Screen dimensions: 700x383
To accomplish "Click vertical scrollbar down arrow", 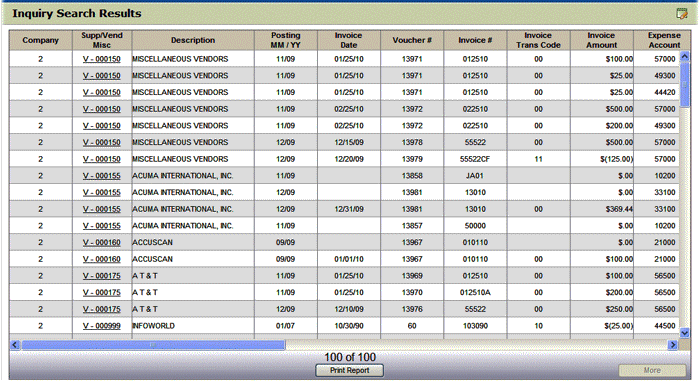I will [x=684, y=333].
